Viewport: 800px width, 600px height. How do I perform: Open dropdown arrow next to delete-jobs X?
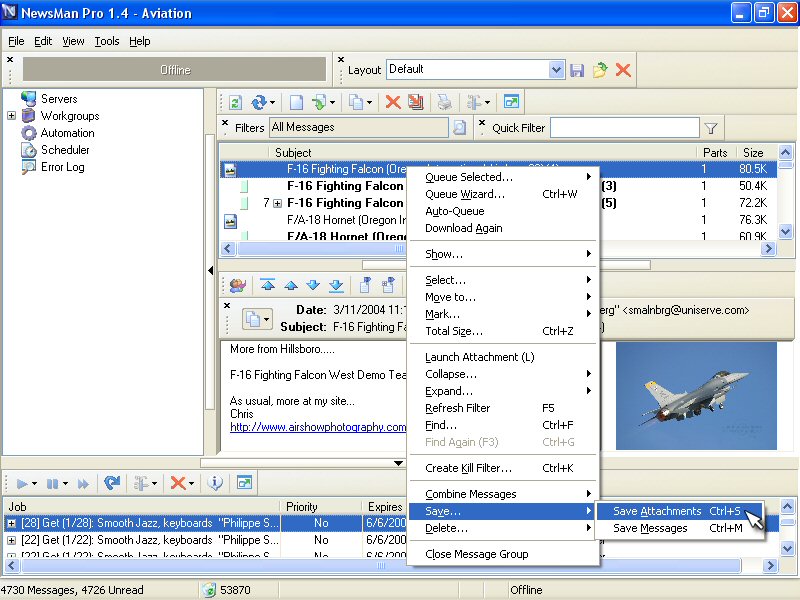pyautogui.click(x=191, y=484)
